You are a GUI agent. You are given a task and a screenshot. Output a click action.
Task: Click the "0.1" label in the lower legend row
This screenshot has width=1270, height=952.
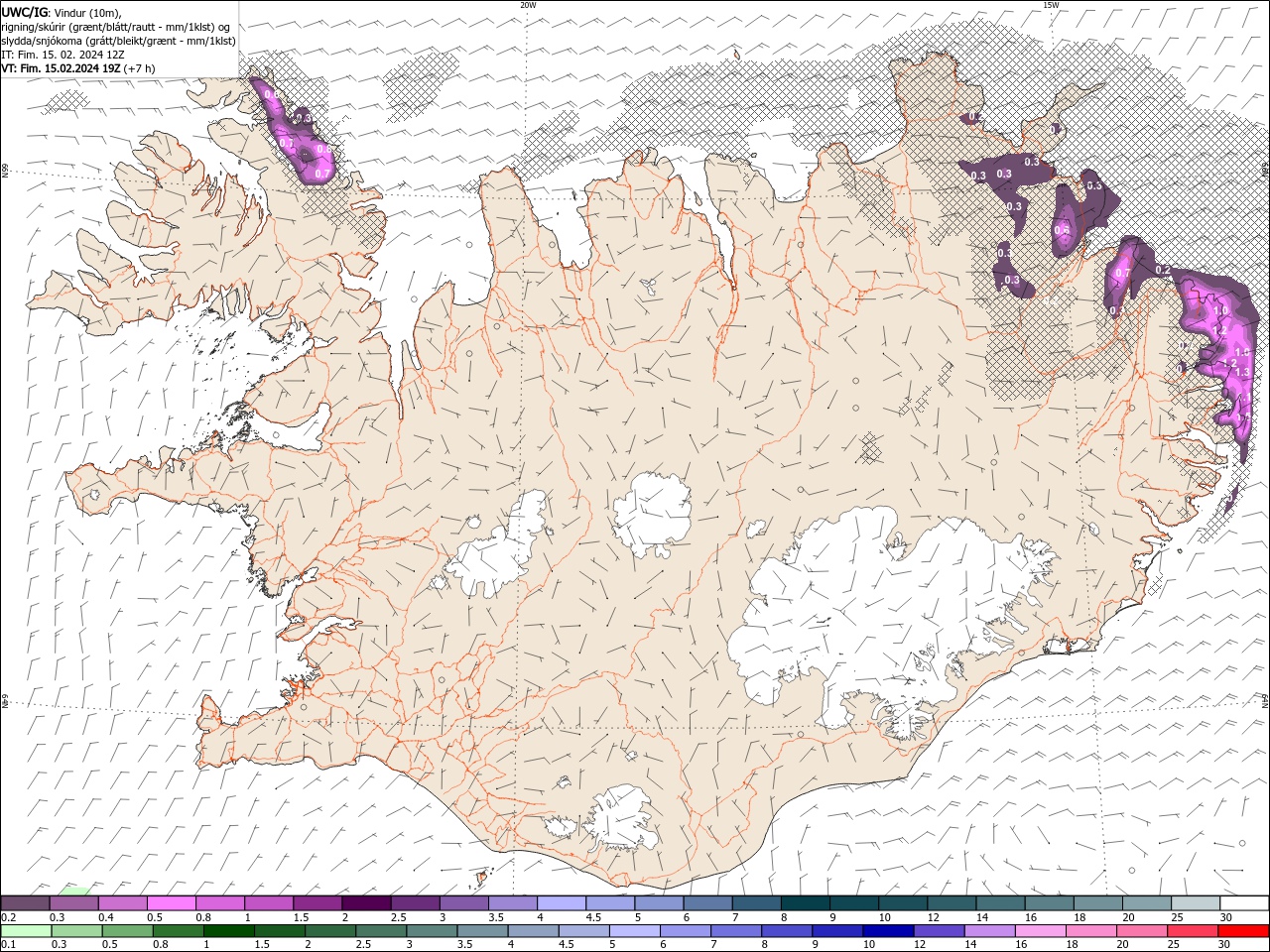pos(9,945)
